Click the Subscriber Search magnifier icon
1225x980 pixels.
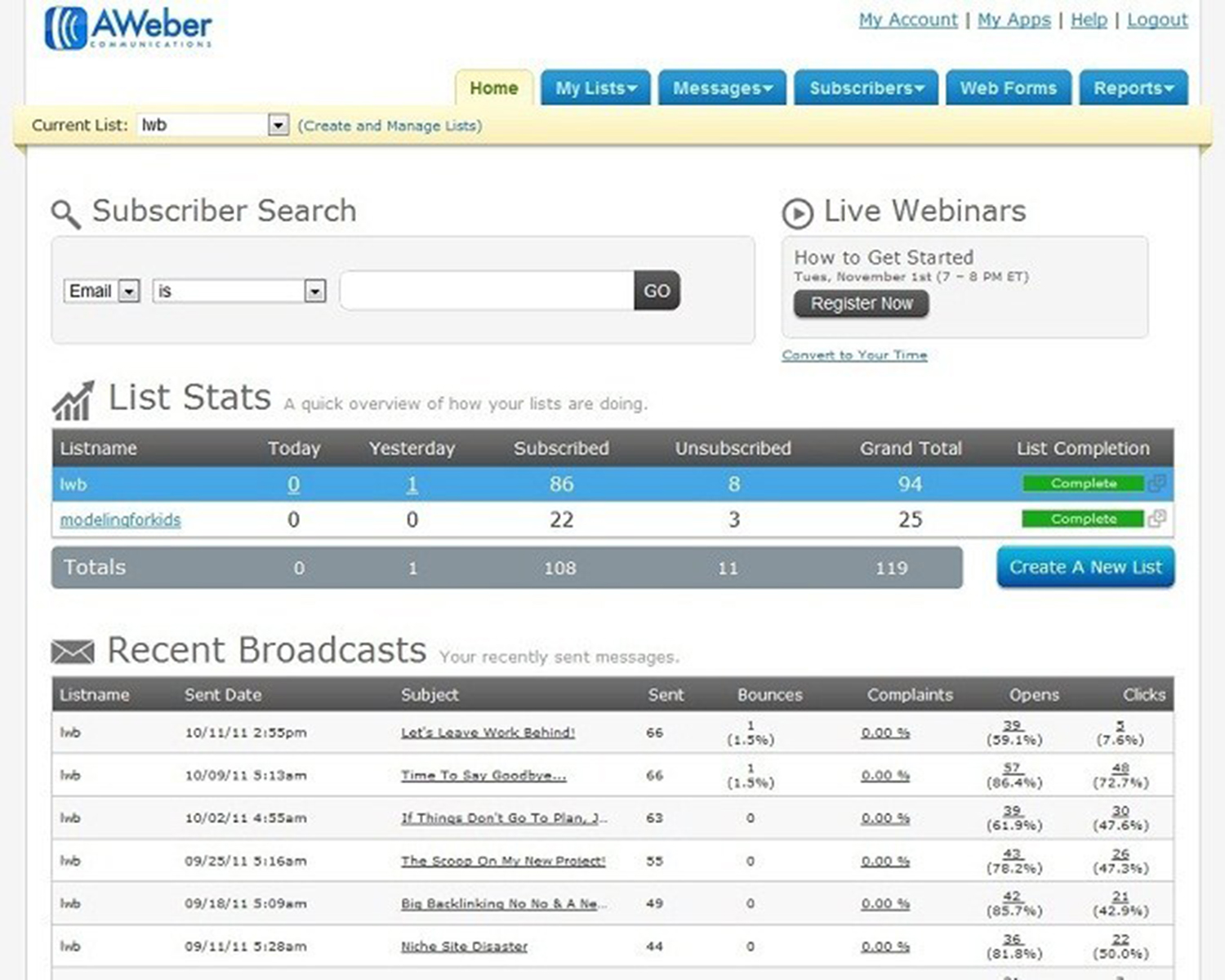pyautogui.click(x=65, y=214)
